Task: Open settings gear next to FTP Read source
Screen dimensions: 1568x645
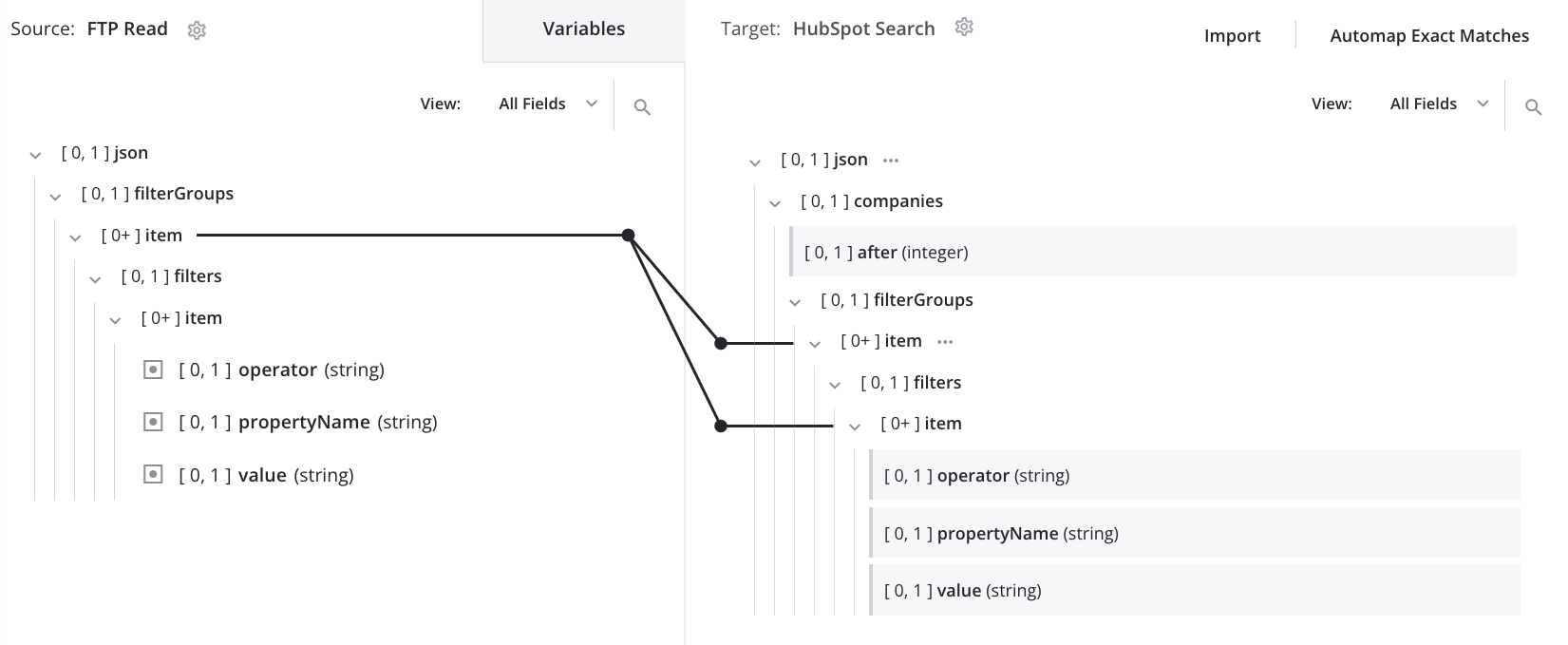Action: click(197, 29)
